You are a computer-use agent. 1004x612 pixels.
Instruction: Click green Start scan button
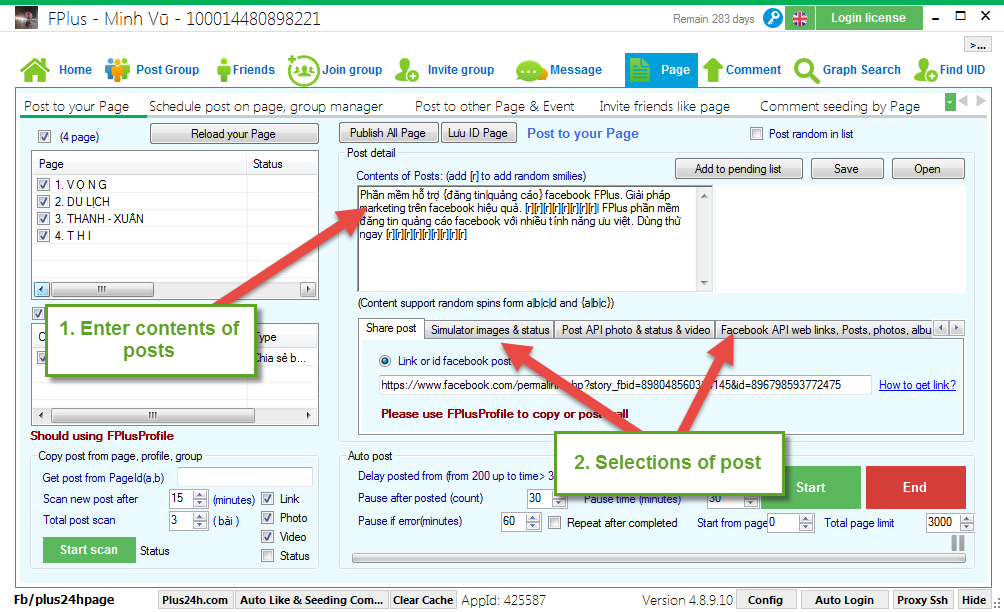[89, 550]
